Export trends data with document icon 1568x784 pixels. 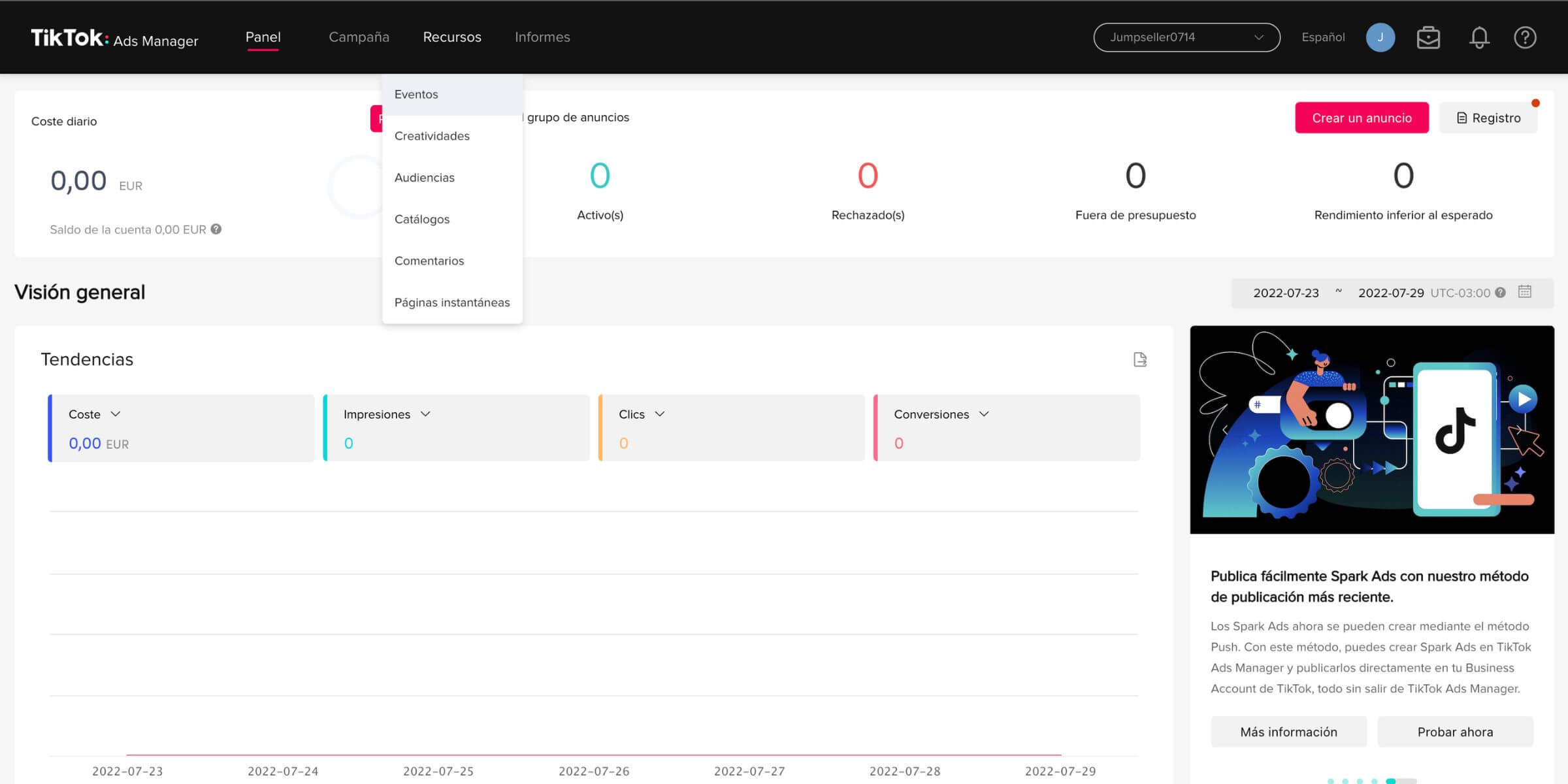1140,359
